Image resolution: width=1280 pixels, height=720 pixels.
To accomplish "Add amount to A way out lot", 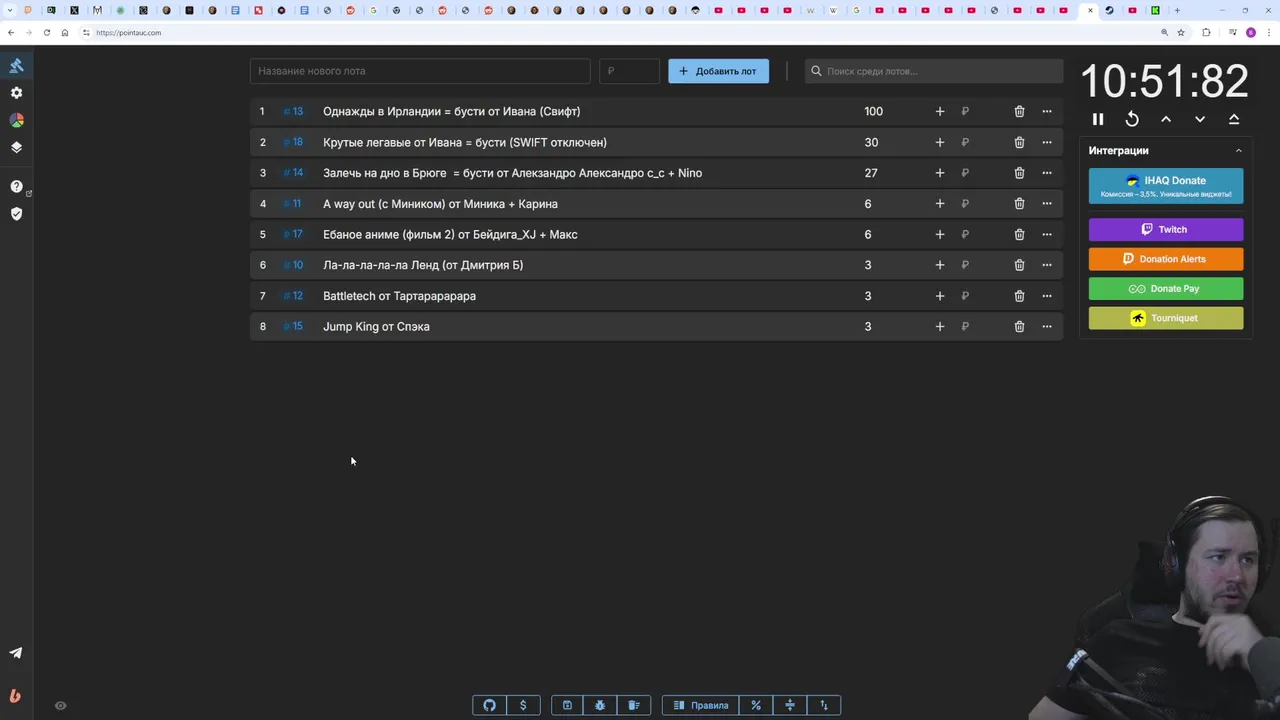I will pyautogui.click(x=939, y=204).
